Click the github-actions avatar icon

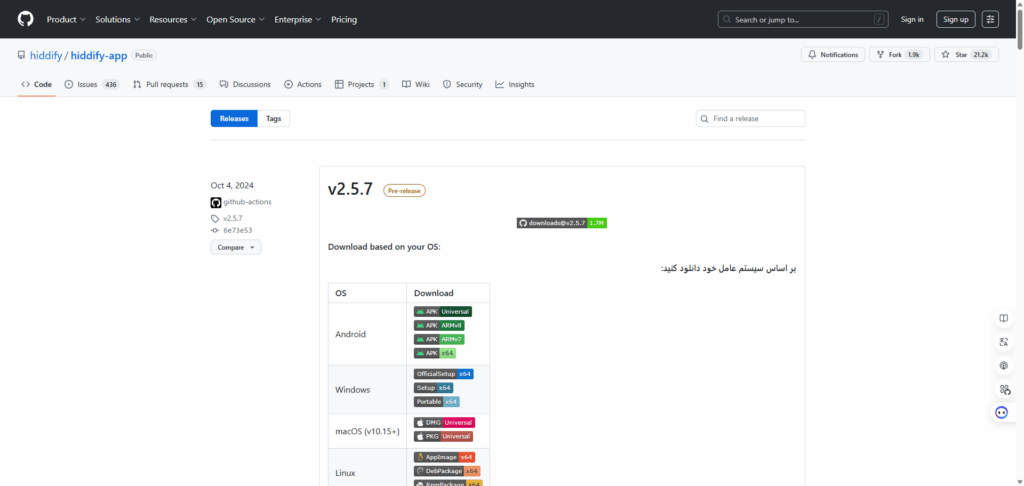pyautogui.click(x=216, y=202)
